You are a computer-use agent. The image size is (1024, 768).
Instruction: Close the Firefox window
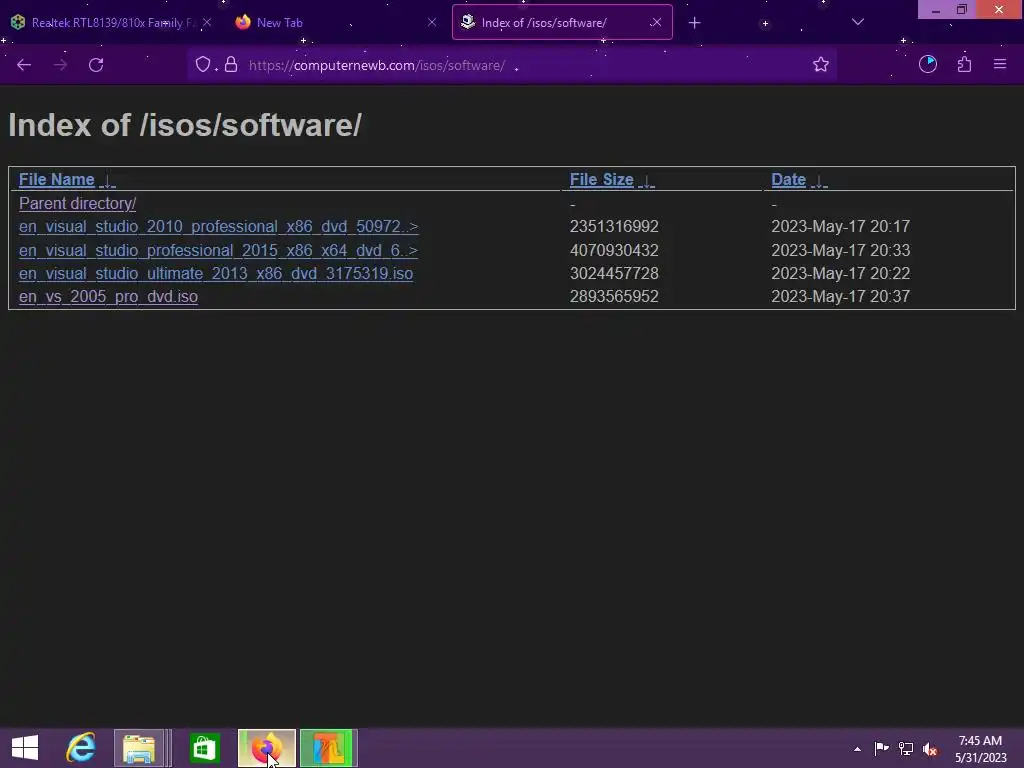[x=999, y=10]
